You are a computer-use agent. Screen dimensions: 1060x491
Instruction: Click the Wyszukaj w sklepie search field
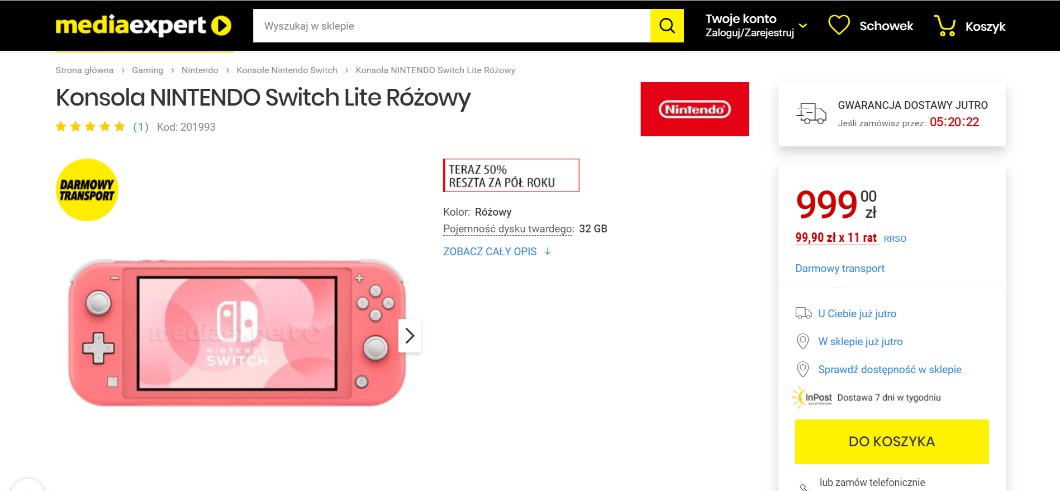click(450, 26)
